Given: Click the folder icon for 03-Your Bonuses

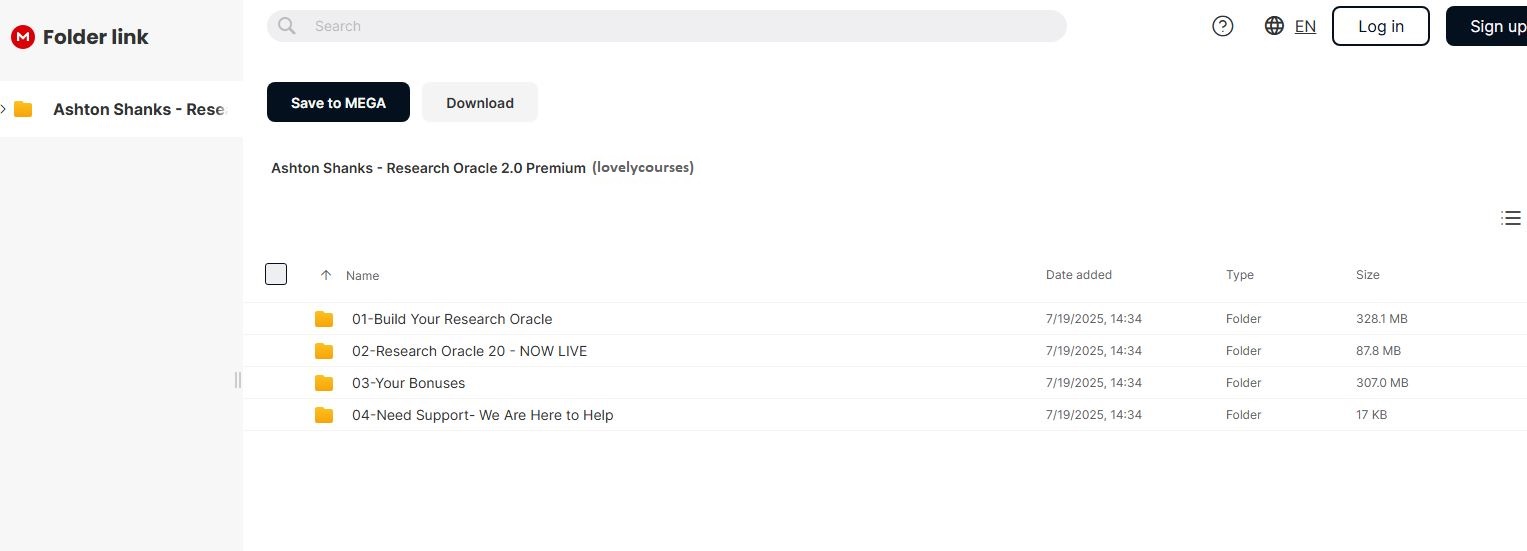Looking at the screenshot, I should [324, 383].
